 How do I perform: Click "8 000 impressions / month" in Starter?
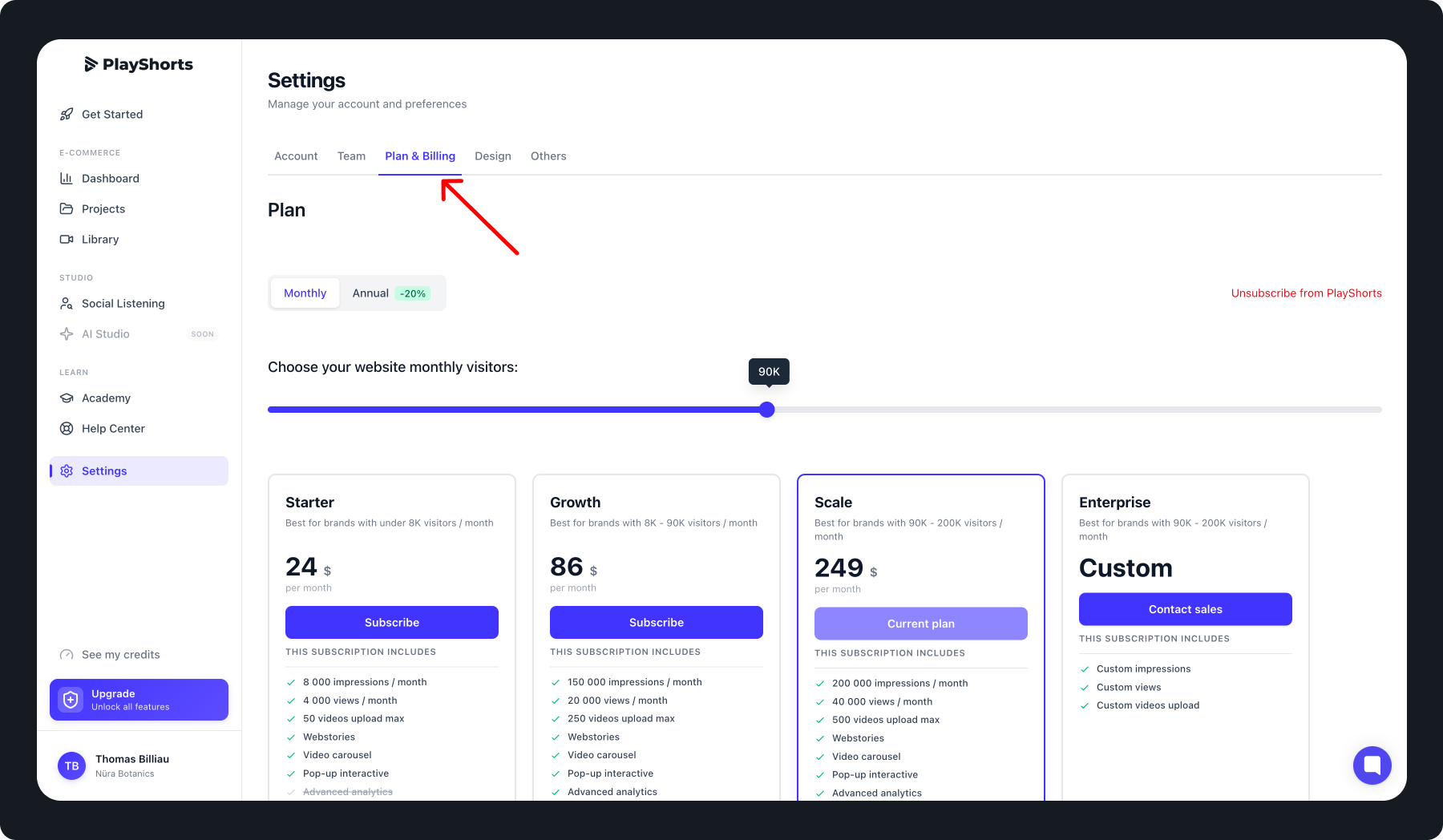[365, 682]
